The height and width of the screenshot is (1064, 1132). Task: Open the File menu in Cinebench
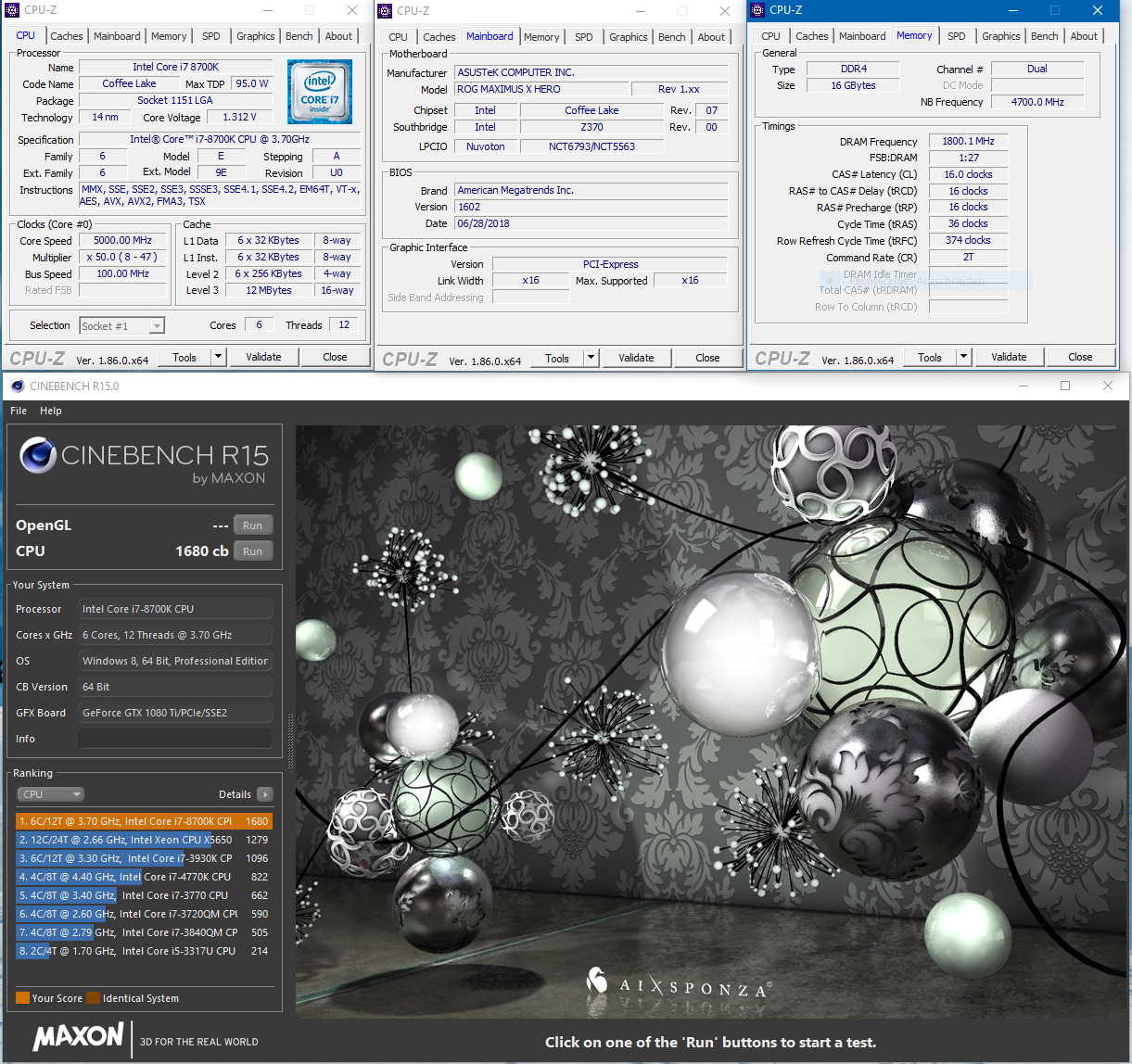(x=19, y=411)
